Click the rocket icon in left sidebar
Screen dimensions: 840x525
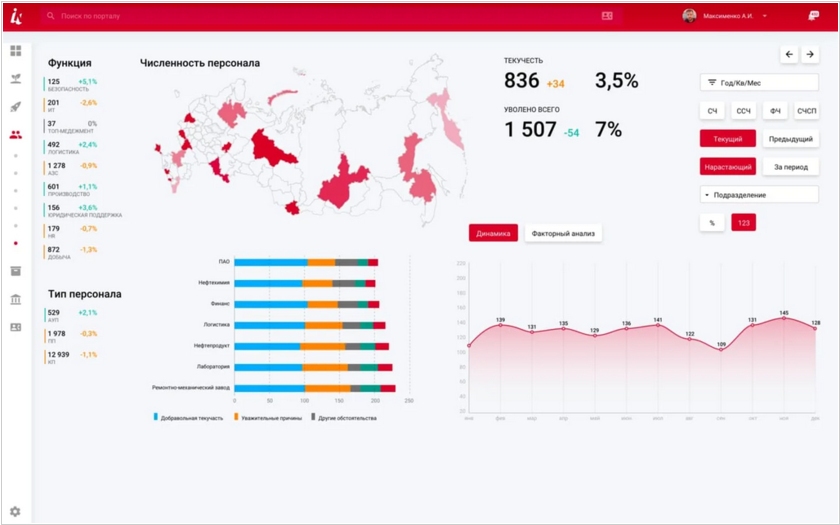[x=15, y=107]
